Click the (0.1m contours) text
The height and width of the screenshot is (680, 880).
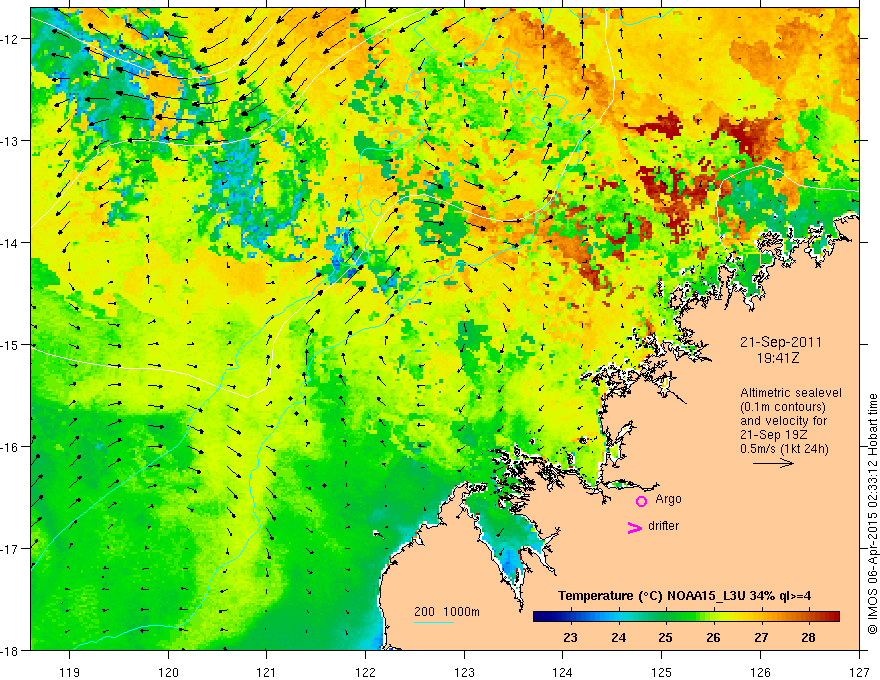click(x=783, y=407)
